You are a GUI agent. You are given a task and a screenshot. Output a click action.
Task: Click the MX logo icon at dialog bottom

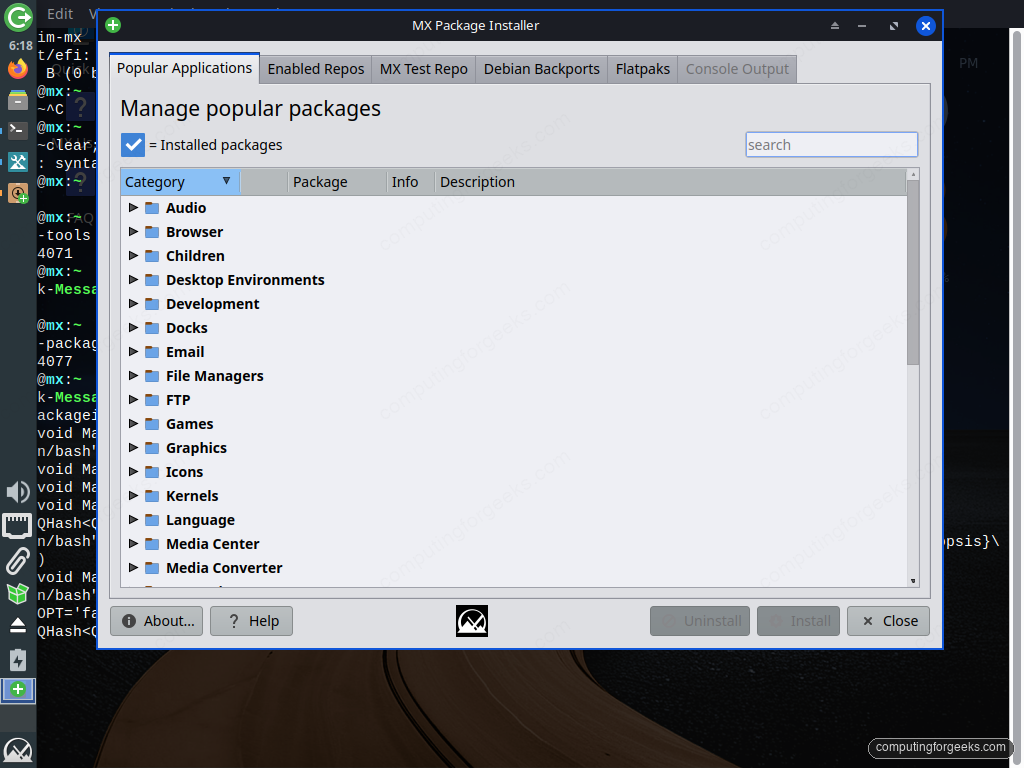click(472, 621)
